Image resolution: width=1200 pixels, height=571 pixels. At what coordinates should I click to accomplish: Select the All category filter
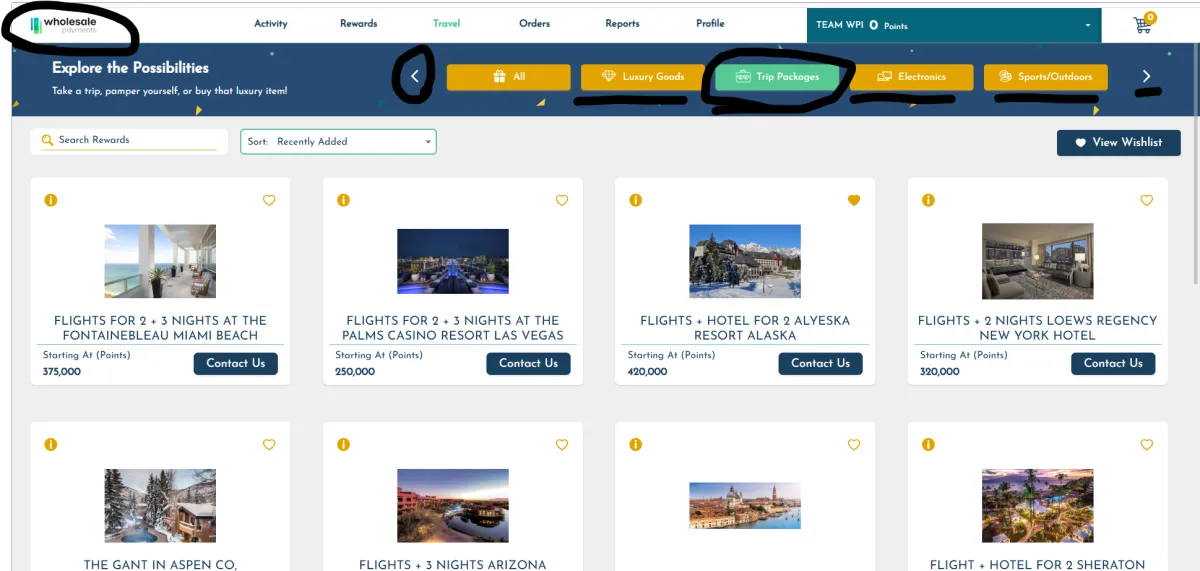(508, 77)
